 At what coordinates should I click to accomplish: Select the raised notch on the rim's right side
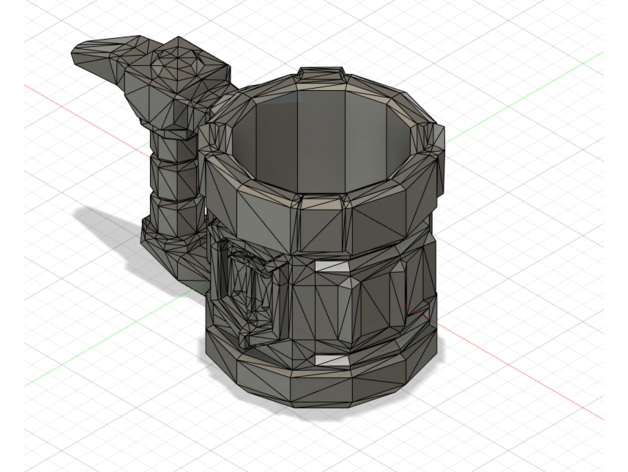pyautogui.click(x=432, y=138)
